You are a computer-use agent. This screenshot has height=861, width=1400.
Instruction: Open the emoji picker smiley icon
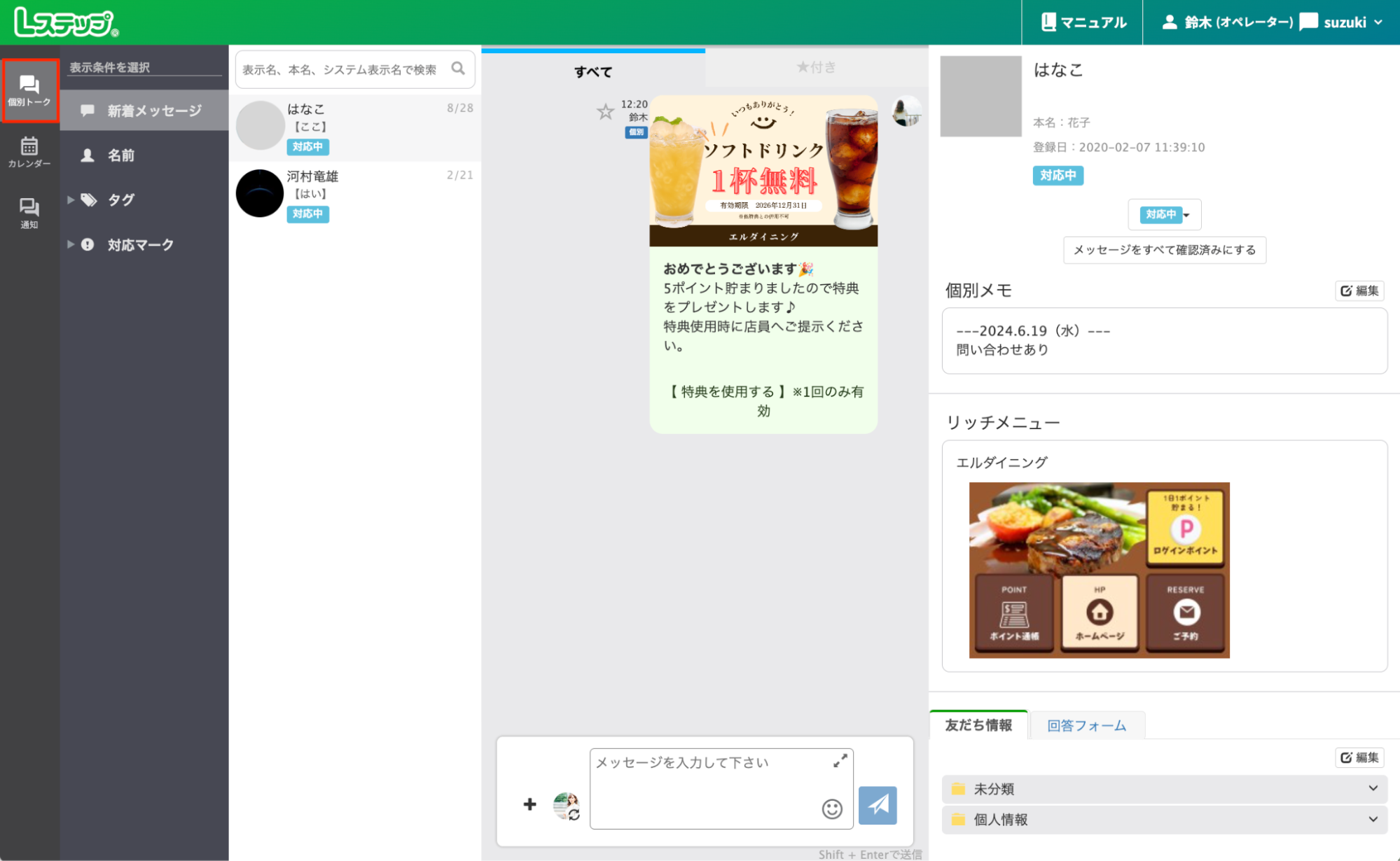tap(831, 810)
